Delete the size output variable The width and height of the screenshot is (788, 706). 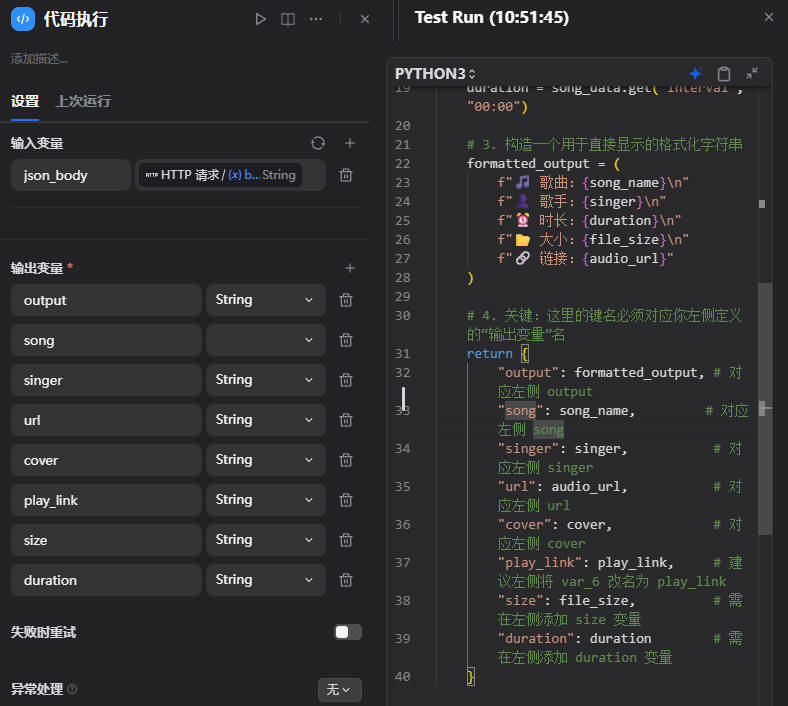tap(346, 540)
